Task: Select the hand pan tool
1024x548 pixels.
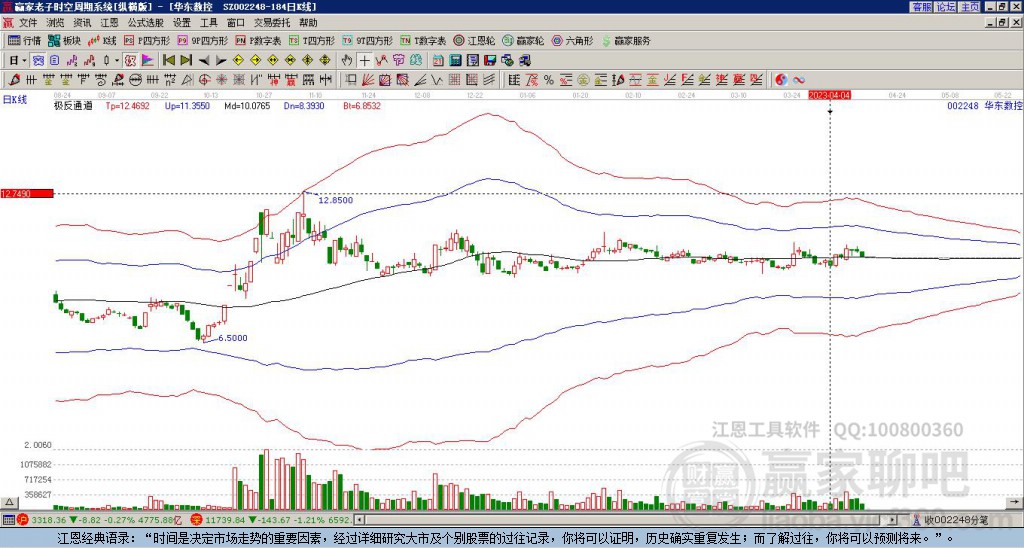Action: (347, 61)
